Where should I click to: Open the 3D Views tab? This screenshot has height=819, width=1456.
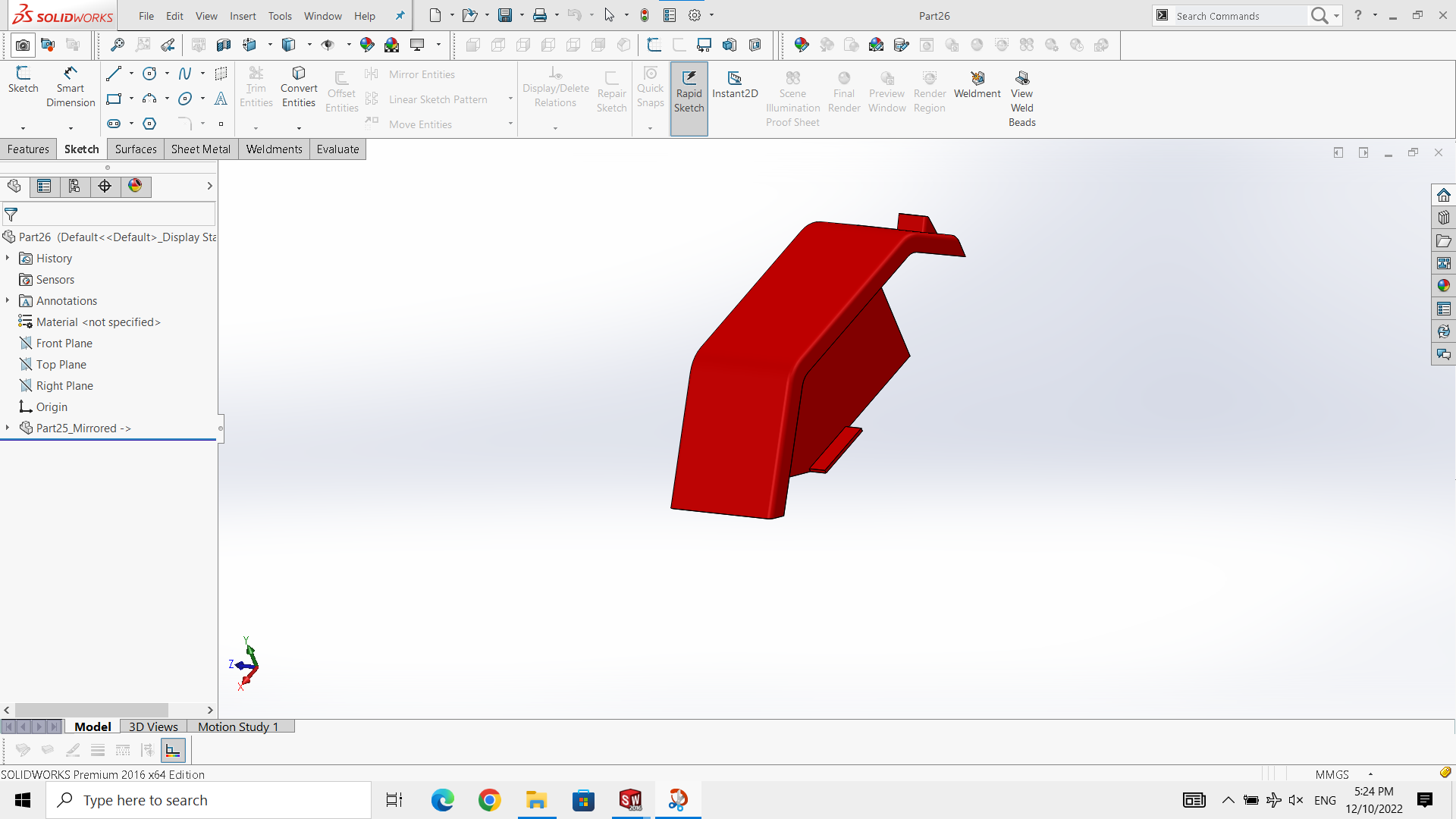(153, 726)
